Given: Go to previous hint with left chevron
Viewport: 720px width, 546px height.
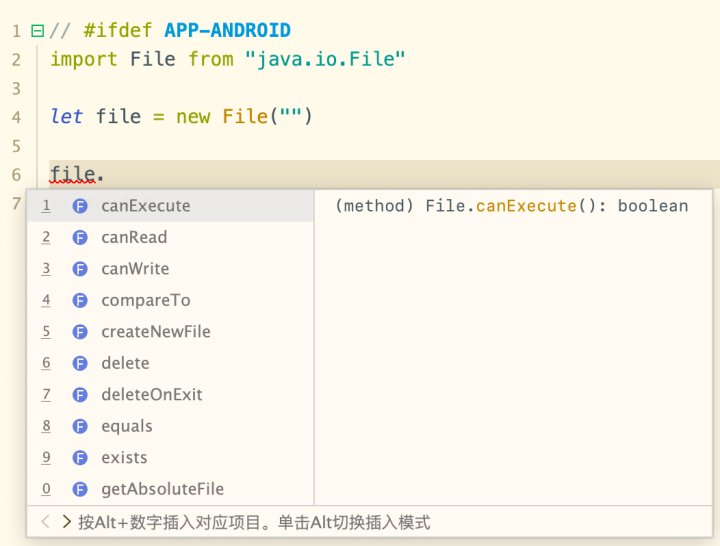Looking at the screenshot, I should coord(45,521).
